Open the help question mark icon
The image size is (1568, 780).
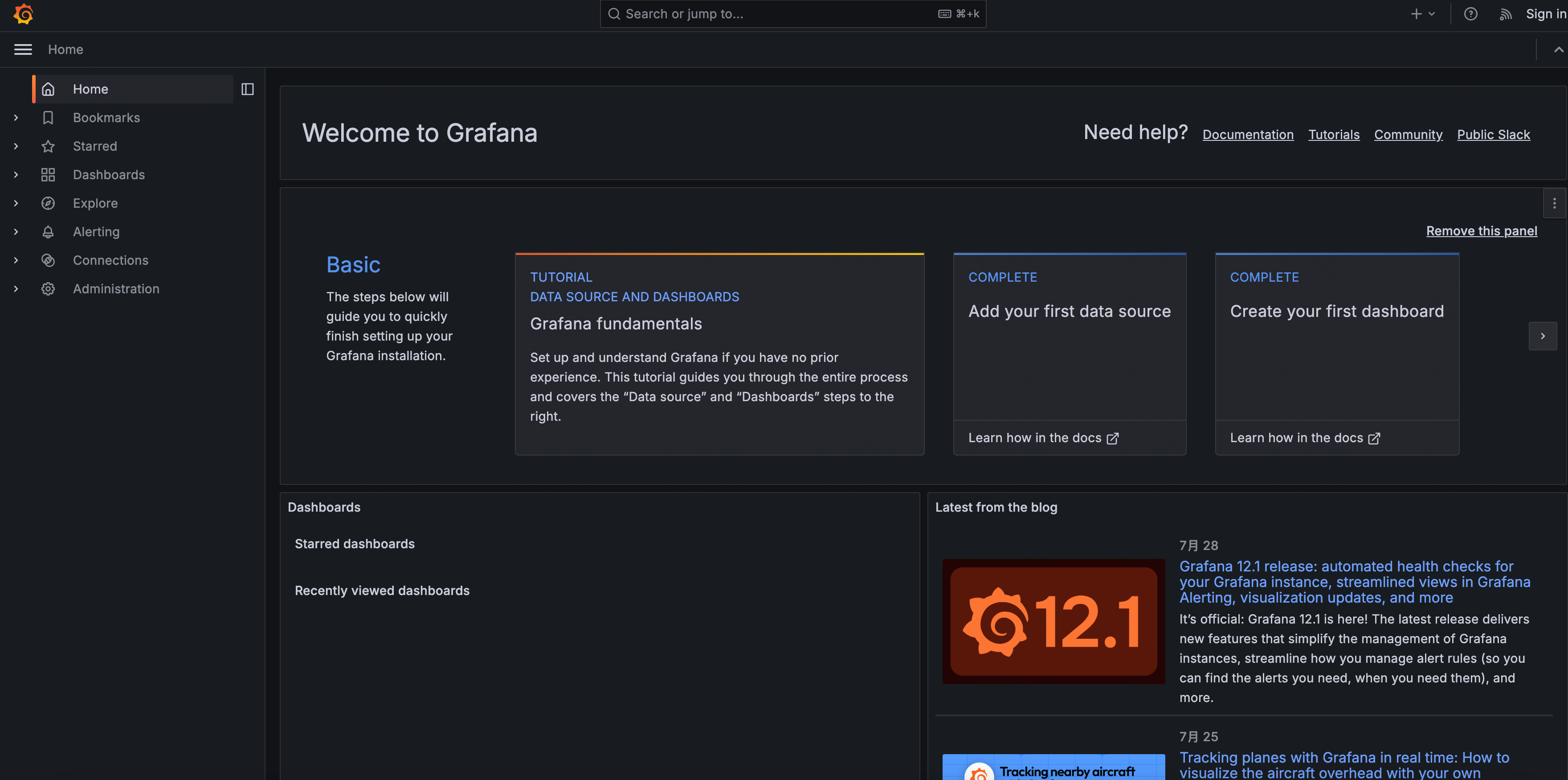click(1470, 14)
